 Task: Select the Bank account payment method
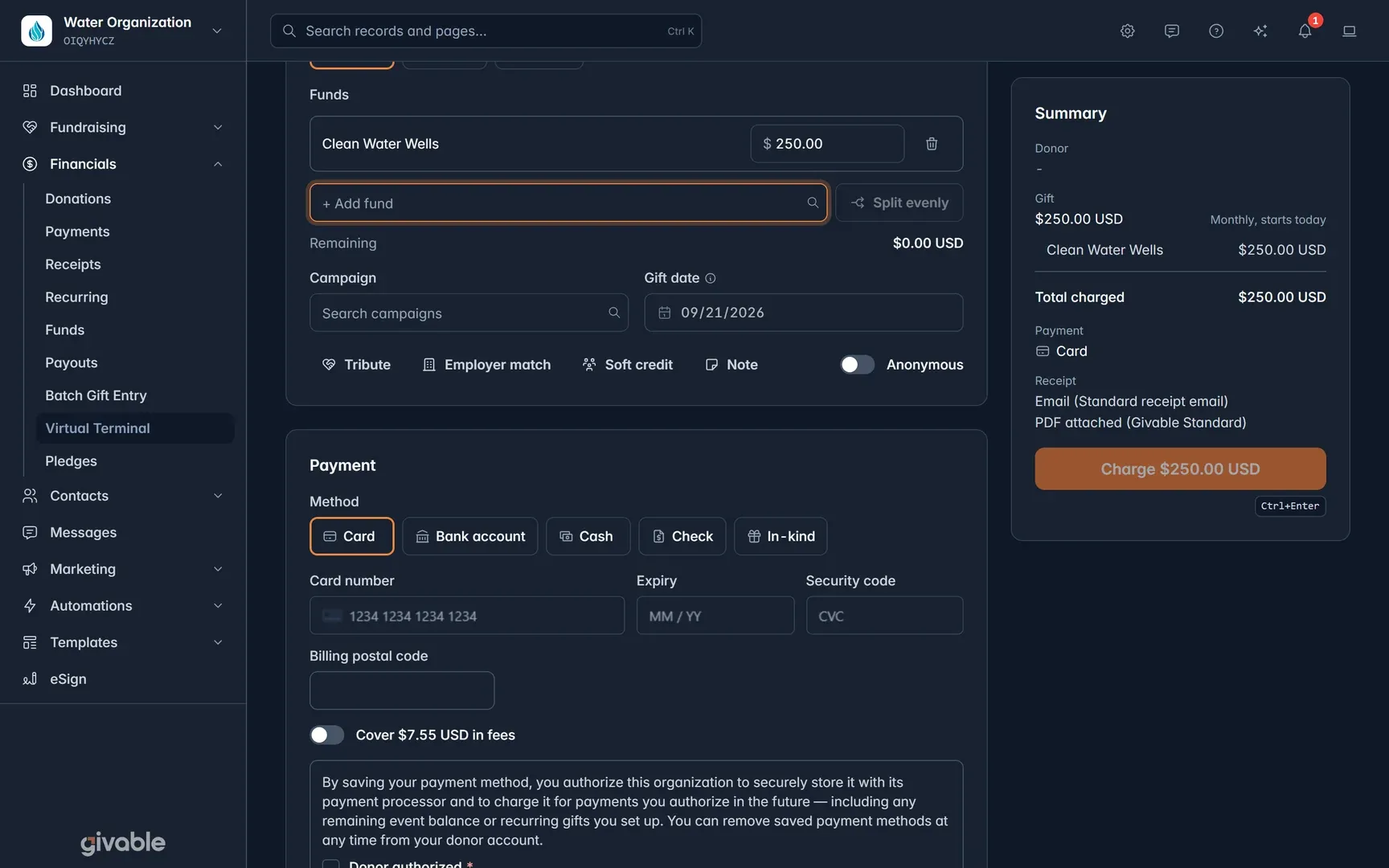(x=470, y=536)
